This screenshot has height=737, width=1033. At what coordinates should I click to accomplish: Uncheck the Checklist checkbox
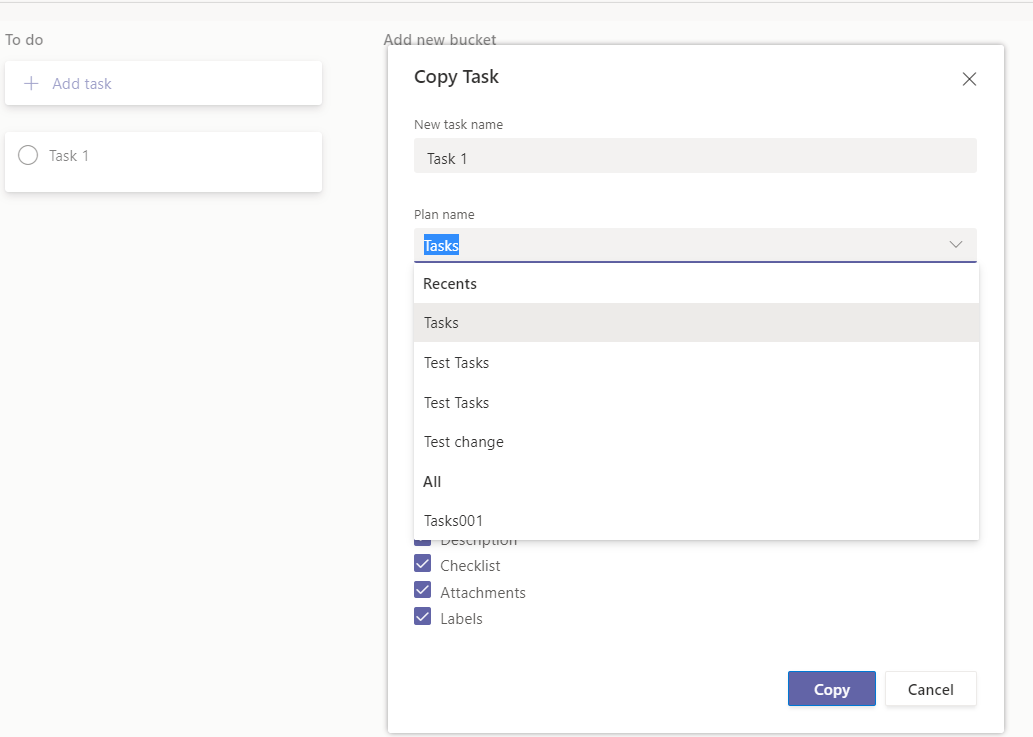[422, 564]
